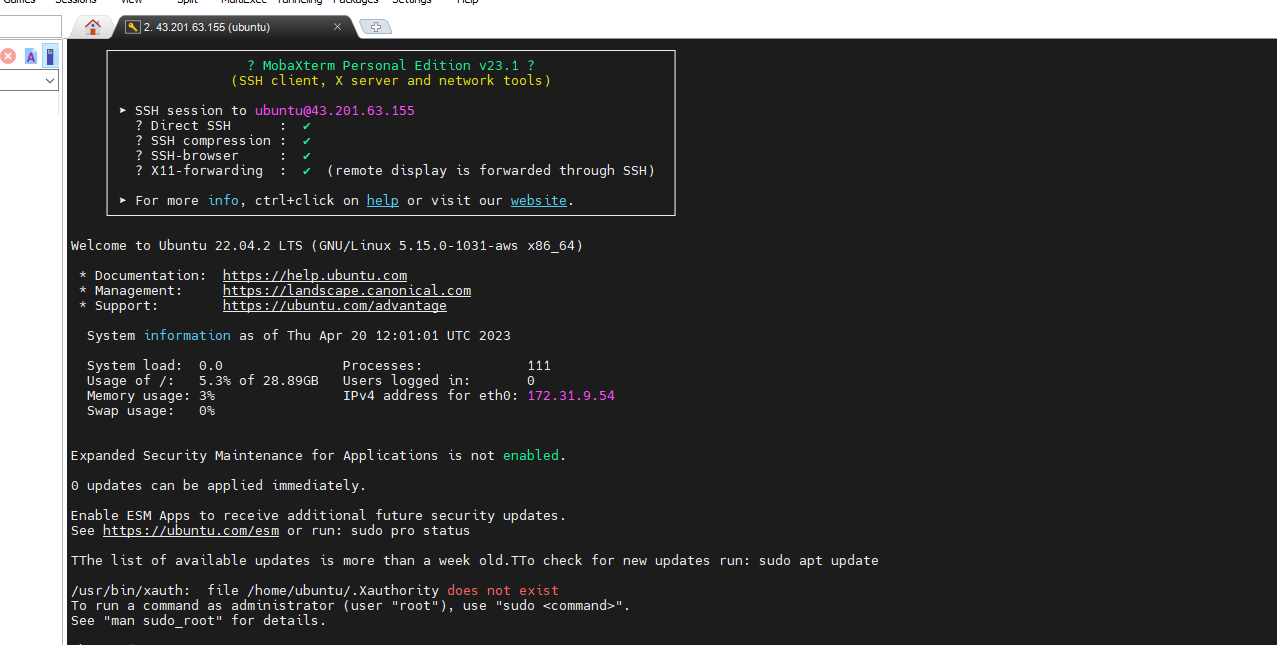Click the 'SSH-browser' status line
The image size is (1277, 645).
coord(223,155)
